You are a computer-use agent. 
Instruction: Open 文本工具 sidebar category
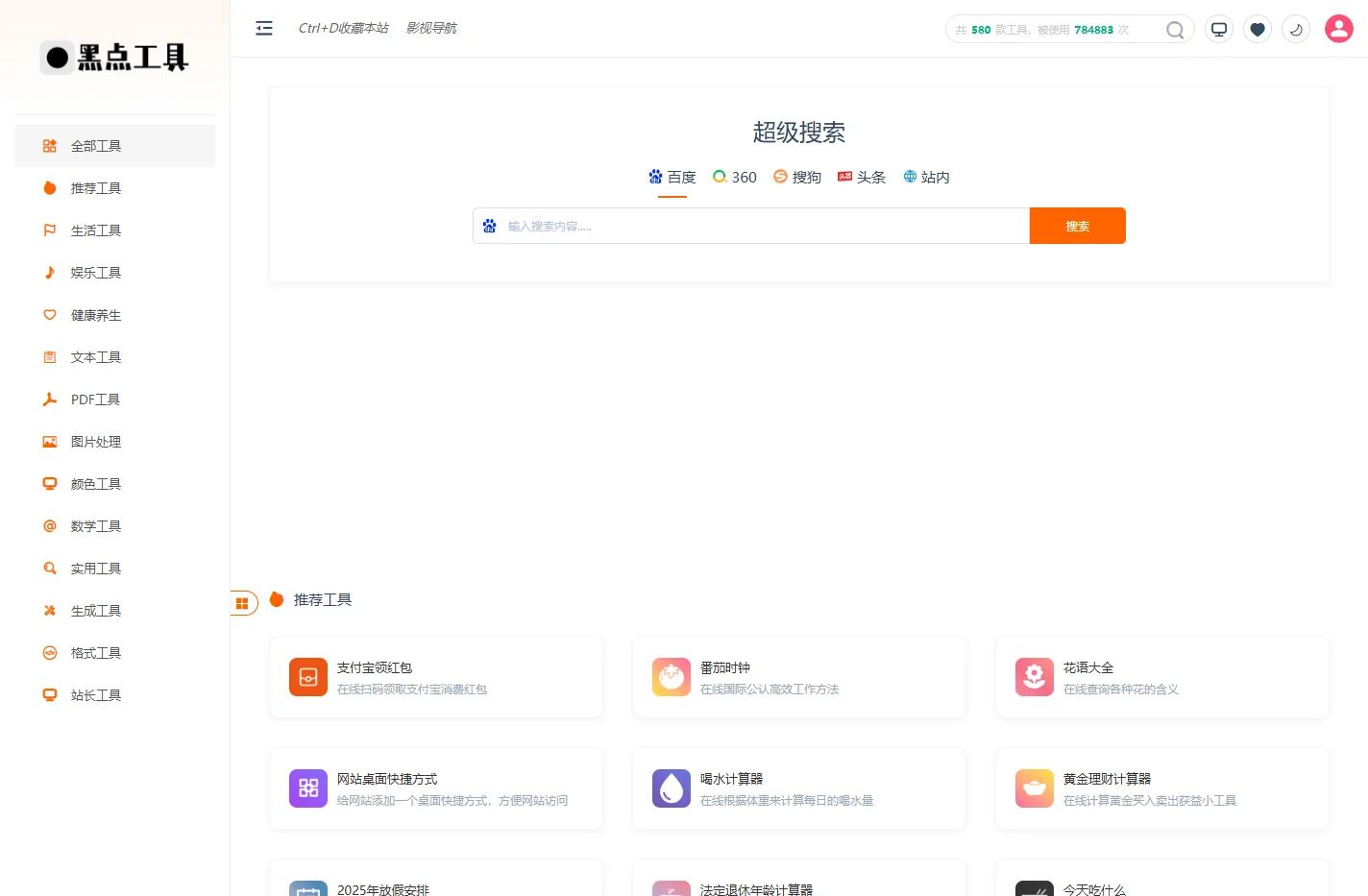point(114,357)
